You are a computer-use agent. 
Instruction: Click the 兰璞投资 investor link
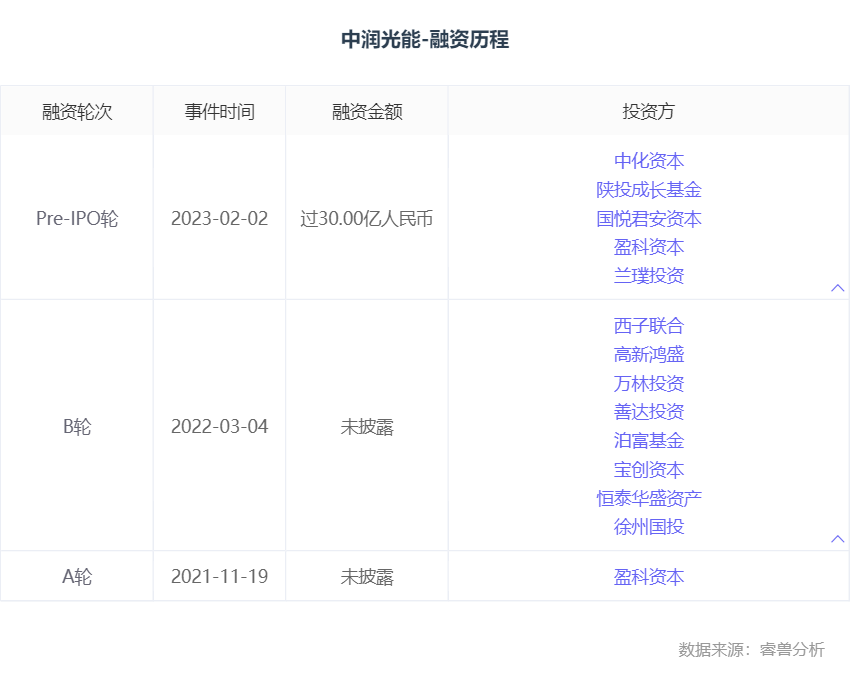click(649, 276)
